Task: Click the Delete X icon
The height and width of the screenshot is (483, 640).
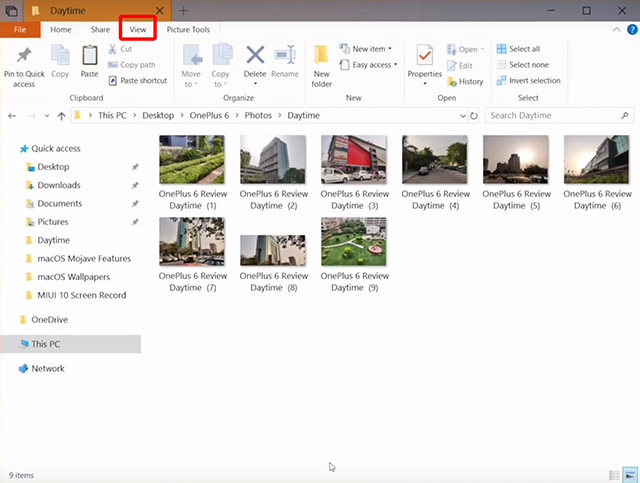Action: pyautogui.click(x=255, y=55)
